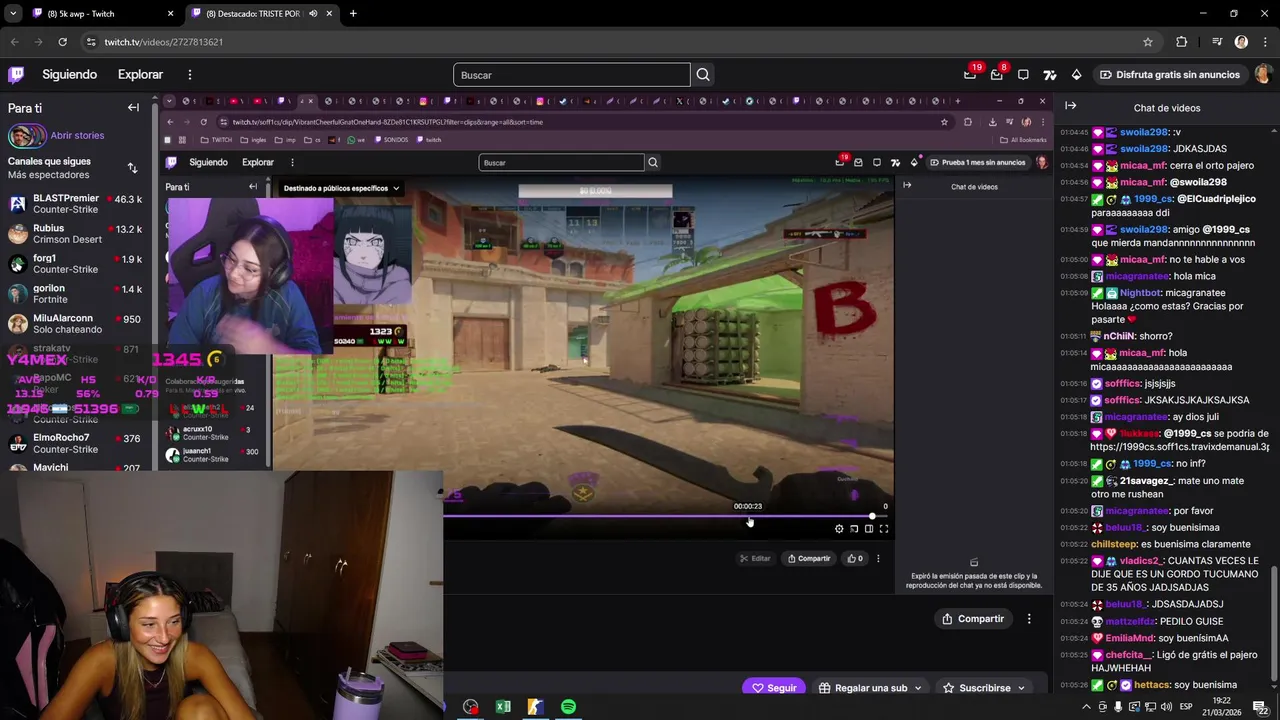Open the Turbo icon in Twitch header
1280x720 pixels.
click(x=1050, y=75)
